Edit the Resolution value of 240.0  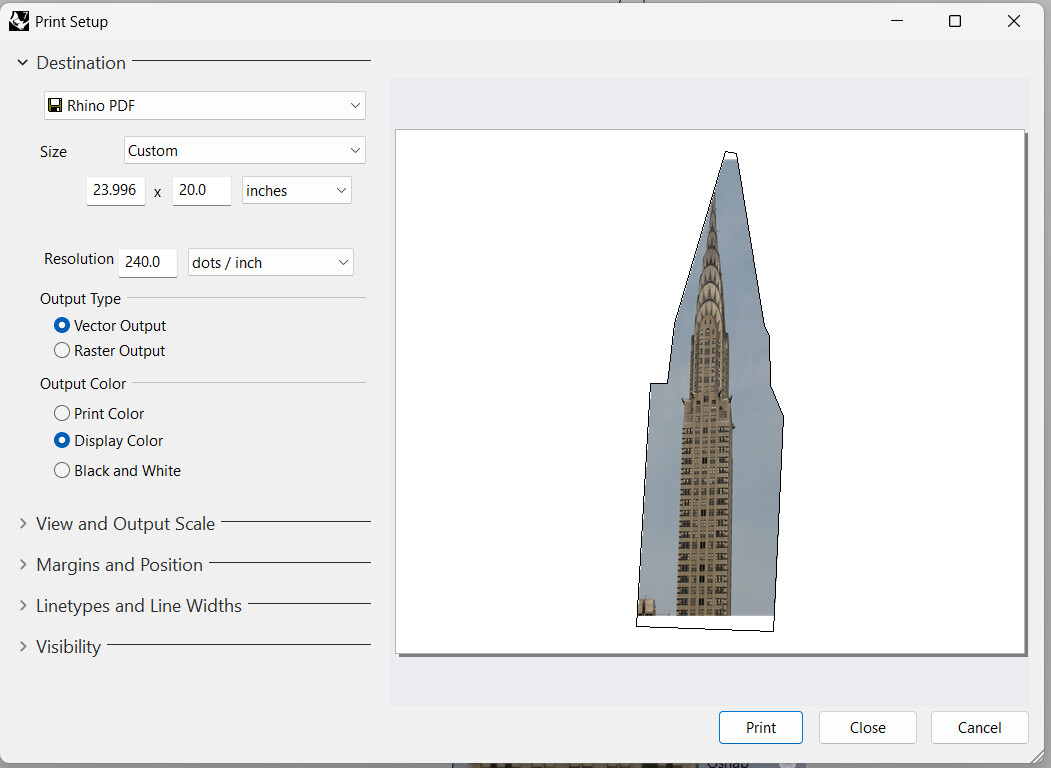[147, 262]
